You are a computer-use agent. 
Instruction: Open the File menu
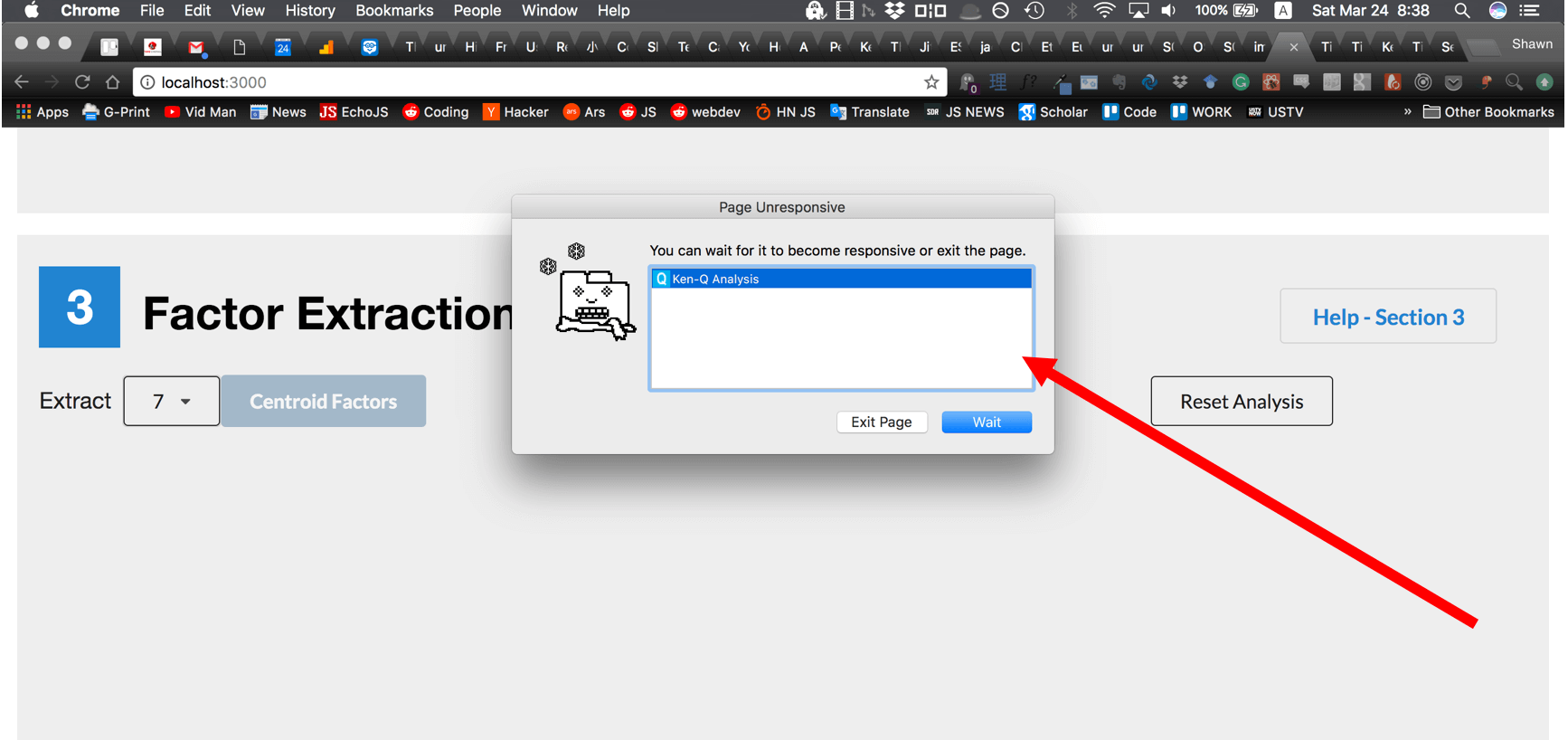click(x=152, y=11)
